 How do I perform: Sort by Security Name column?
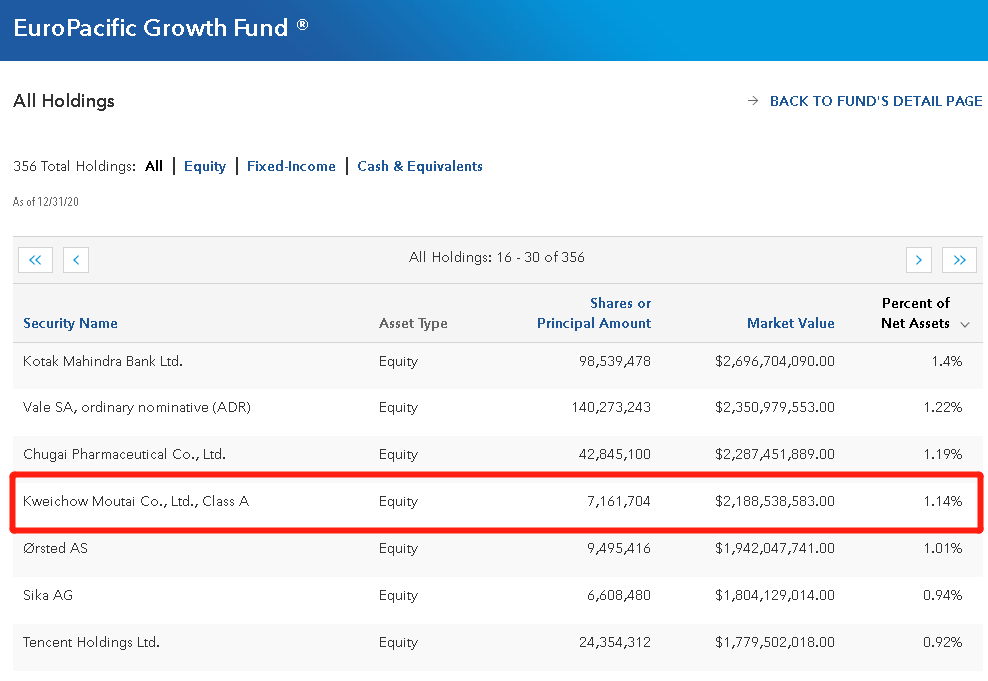(x=70, y=323)
